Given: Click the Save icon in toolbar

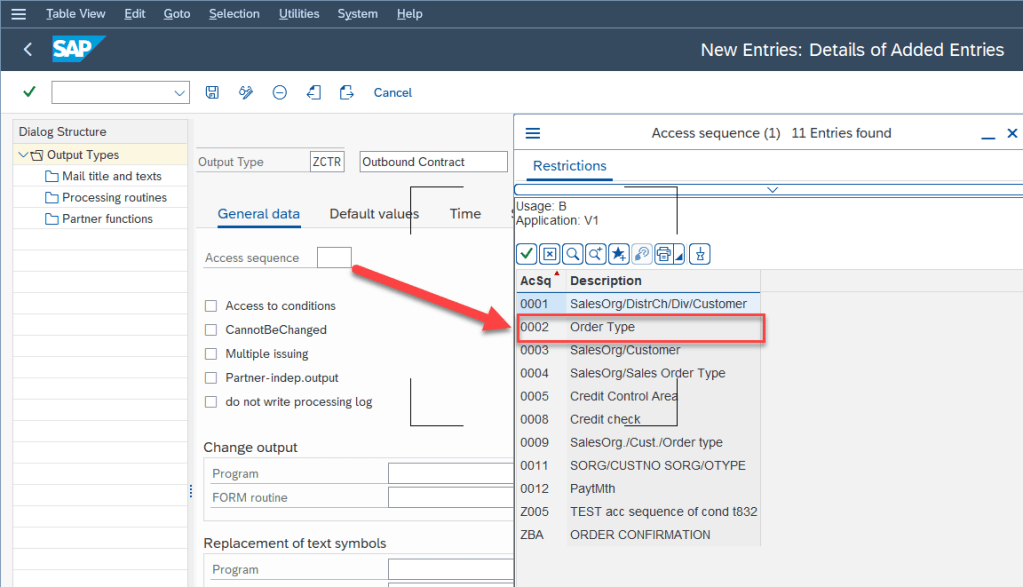Looking at the screenshot, I should coord(212,92).
